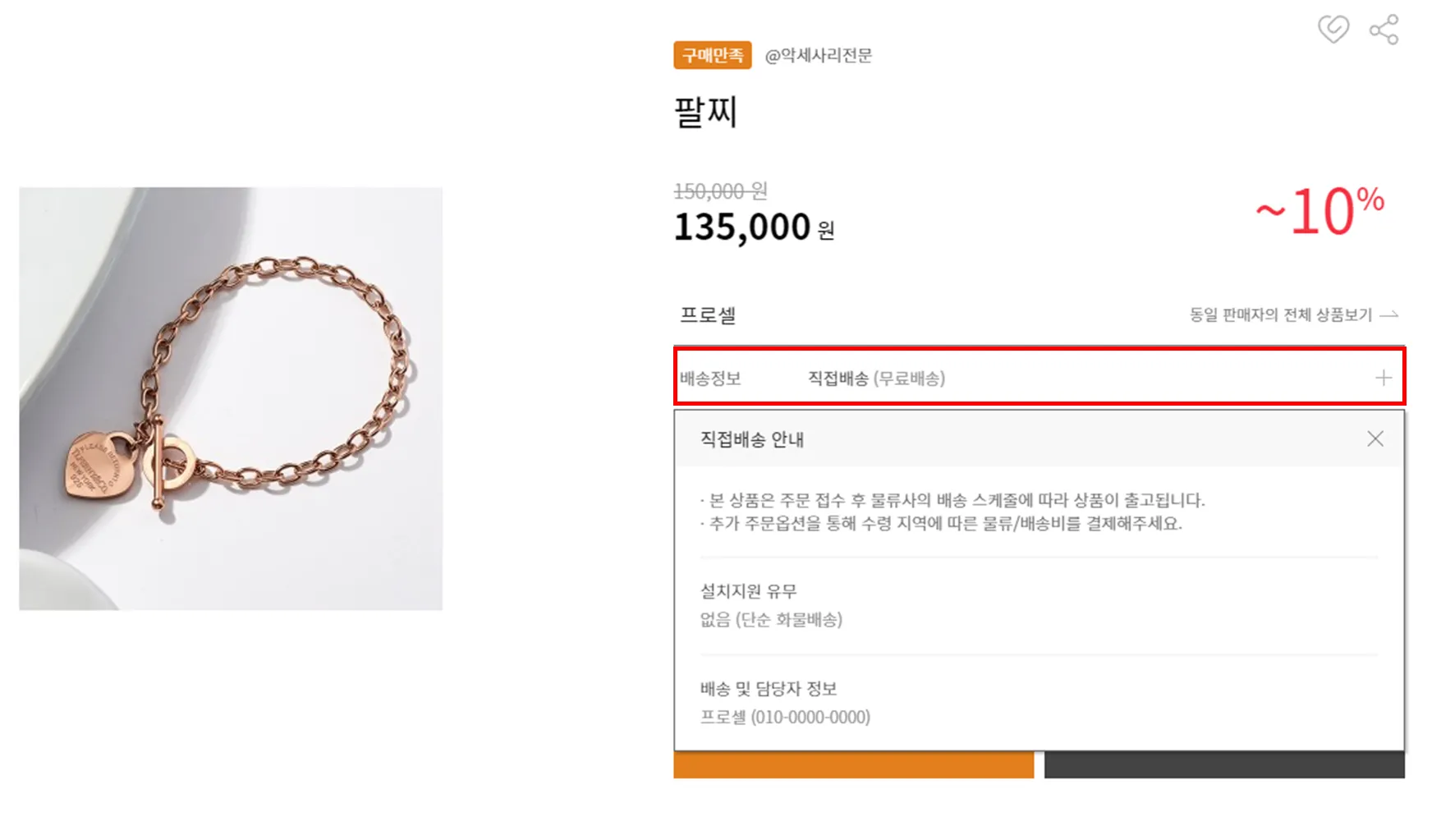Click the 팔찌 product title
The width and height of the screenshot is (1441, 840).
[705, 112]
